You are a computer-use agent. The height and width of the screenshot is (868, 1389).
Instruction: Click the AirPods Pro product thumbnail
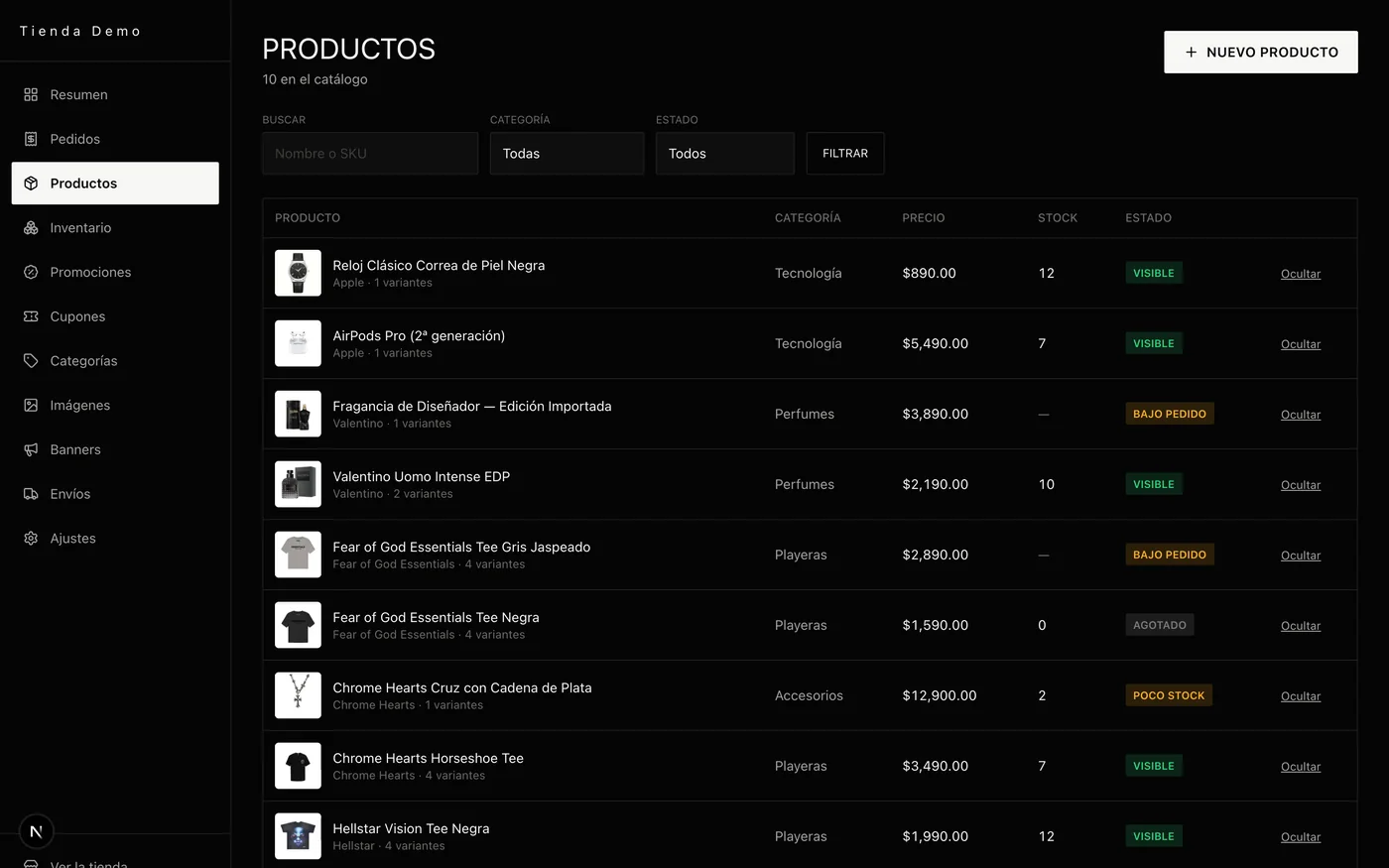pyautogui.click(x=298, y=343)
